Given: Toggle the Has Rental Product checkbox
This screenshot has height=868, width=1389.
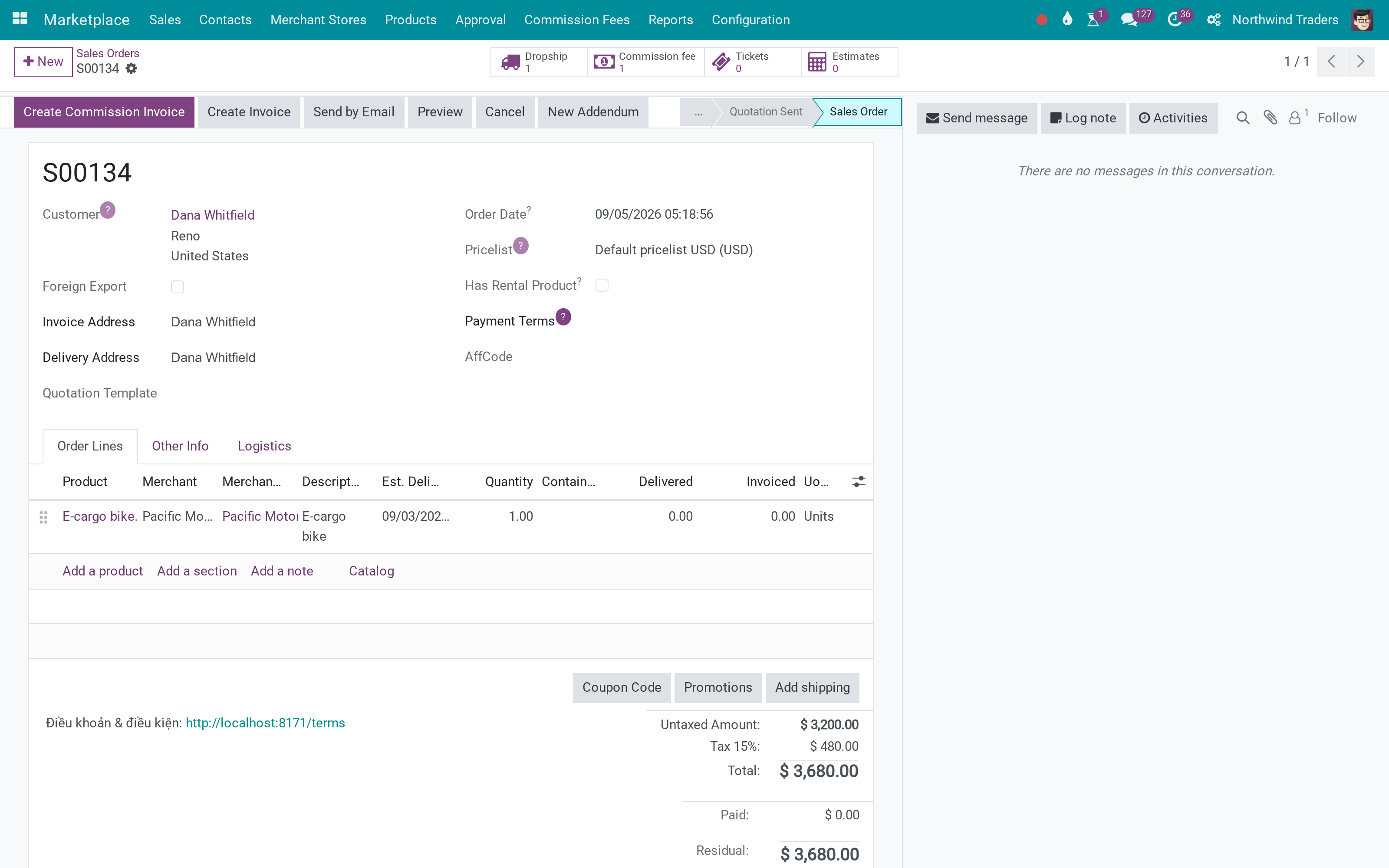Looking at the screenshot, I should pos(602,285).
